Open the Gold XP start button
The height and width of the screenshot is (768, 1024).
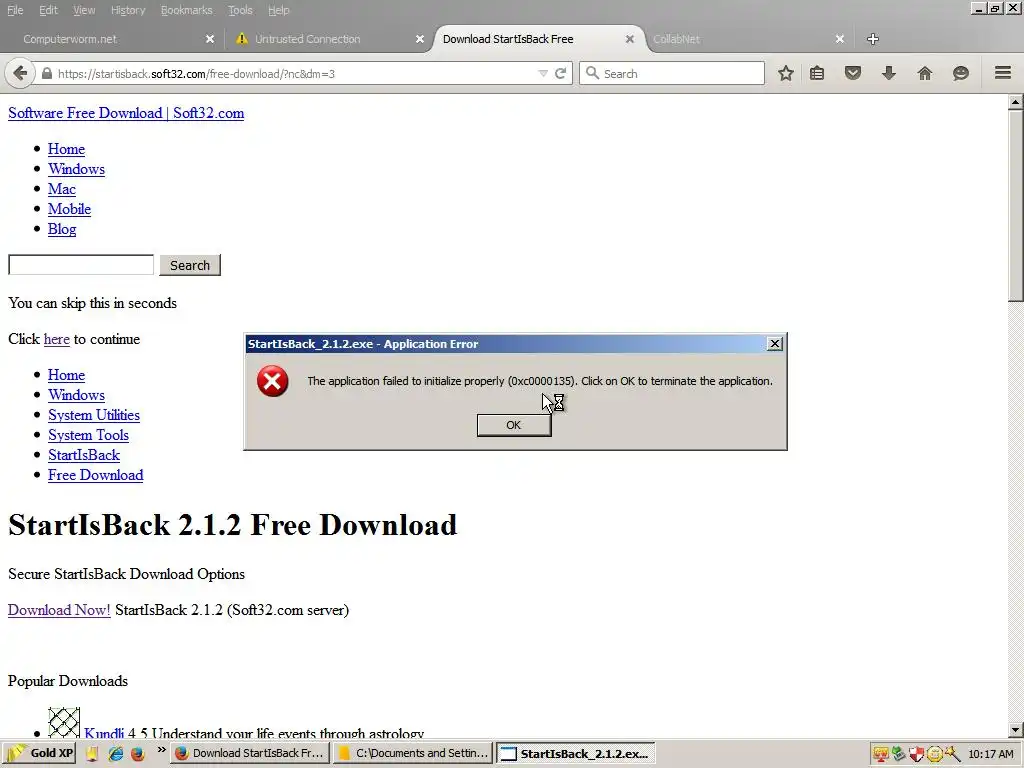(x=39, y=754)
